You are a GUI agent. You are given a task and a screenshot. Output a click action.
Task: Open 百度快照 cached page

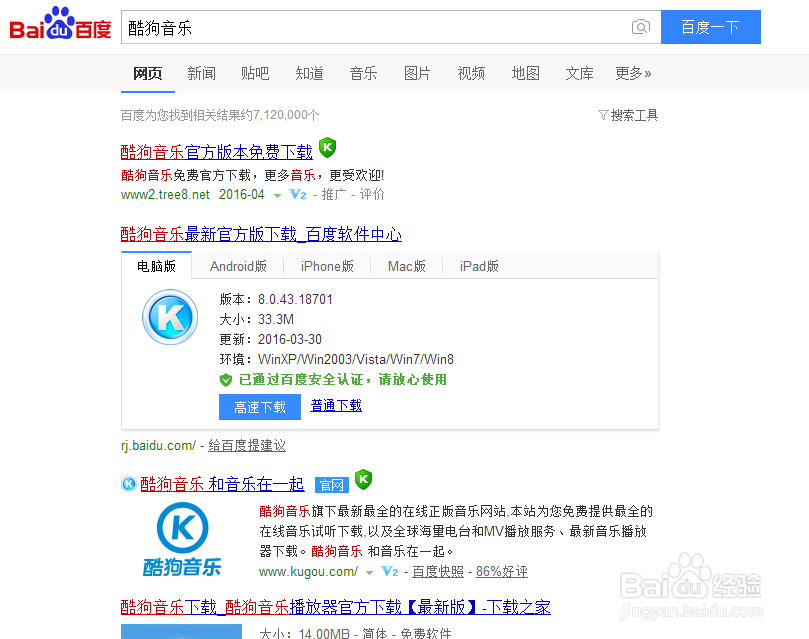click(438, 571)
